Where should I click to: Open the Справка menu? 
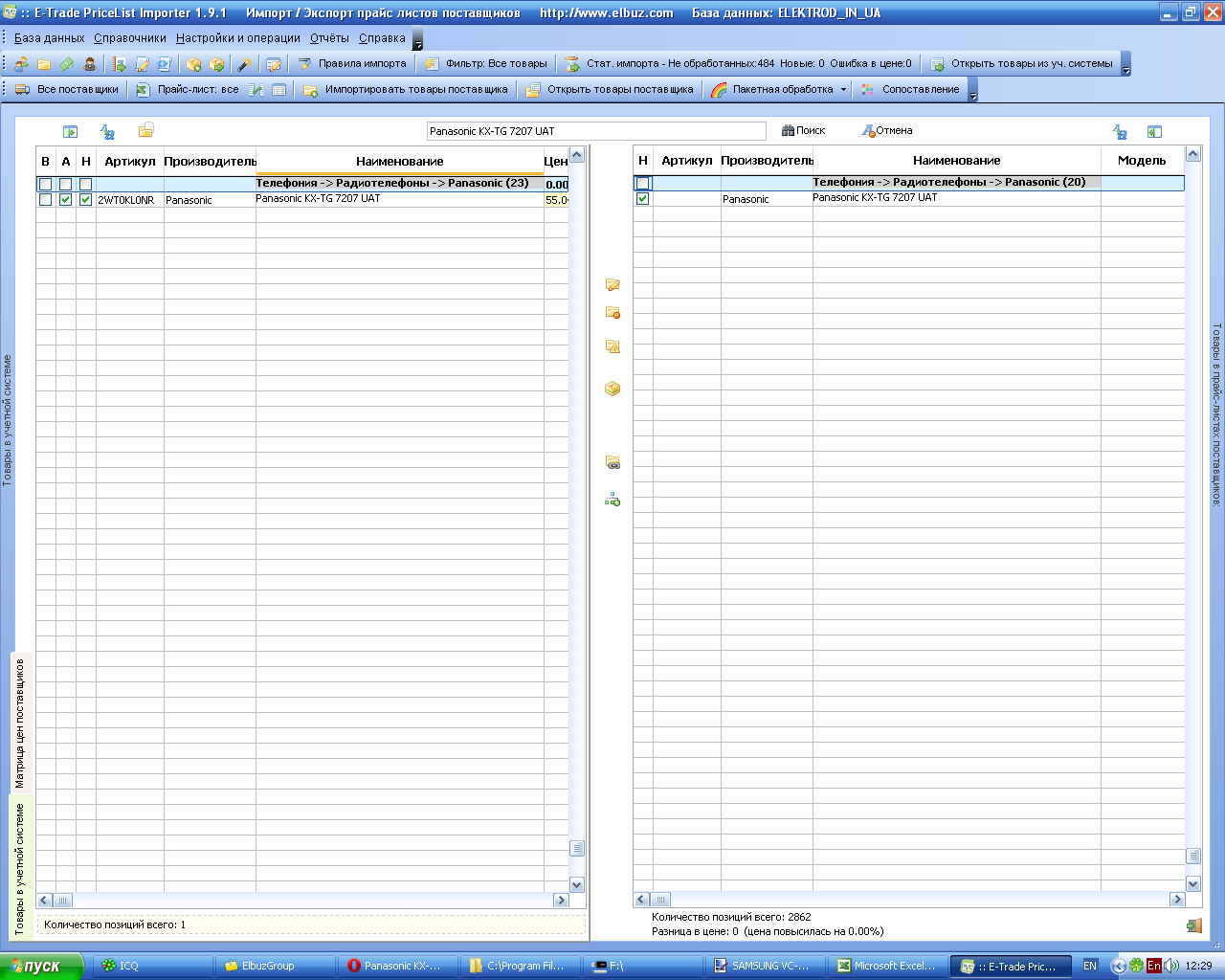[x=382, y=38]
